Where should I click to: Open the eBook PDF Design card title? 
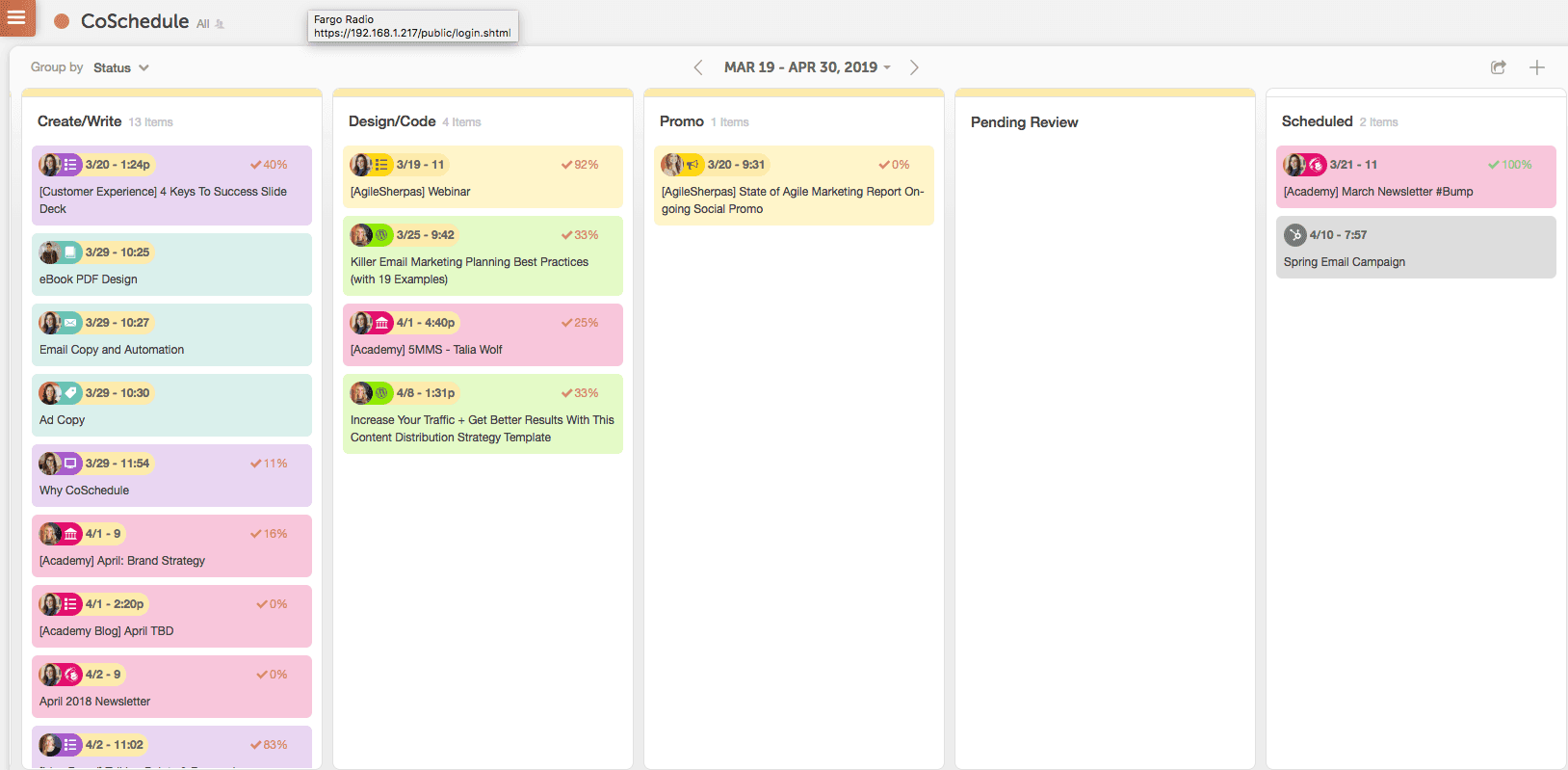coord(89,279)
